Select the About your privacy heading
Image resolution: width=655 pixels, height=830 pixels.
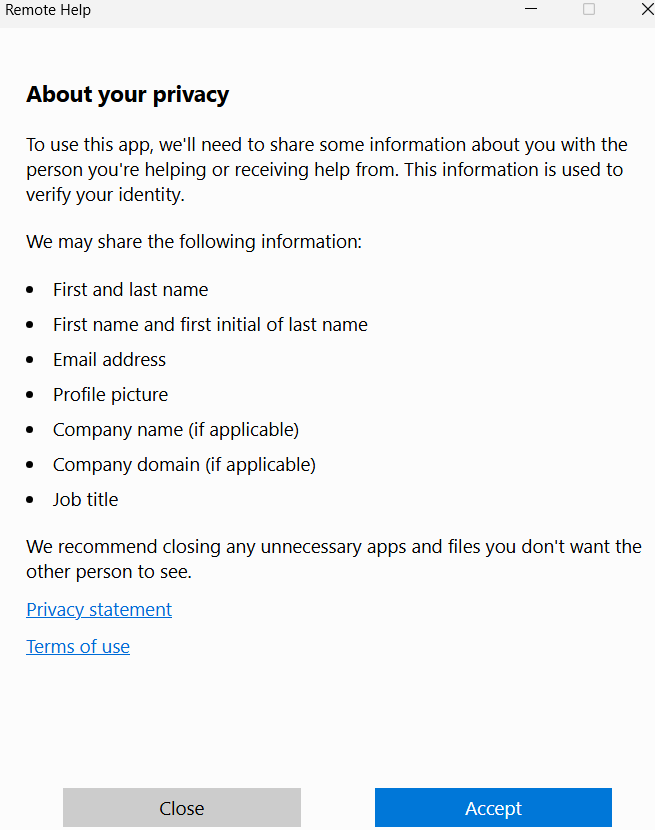[128, 95]
